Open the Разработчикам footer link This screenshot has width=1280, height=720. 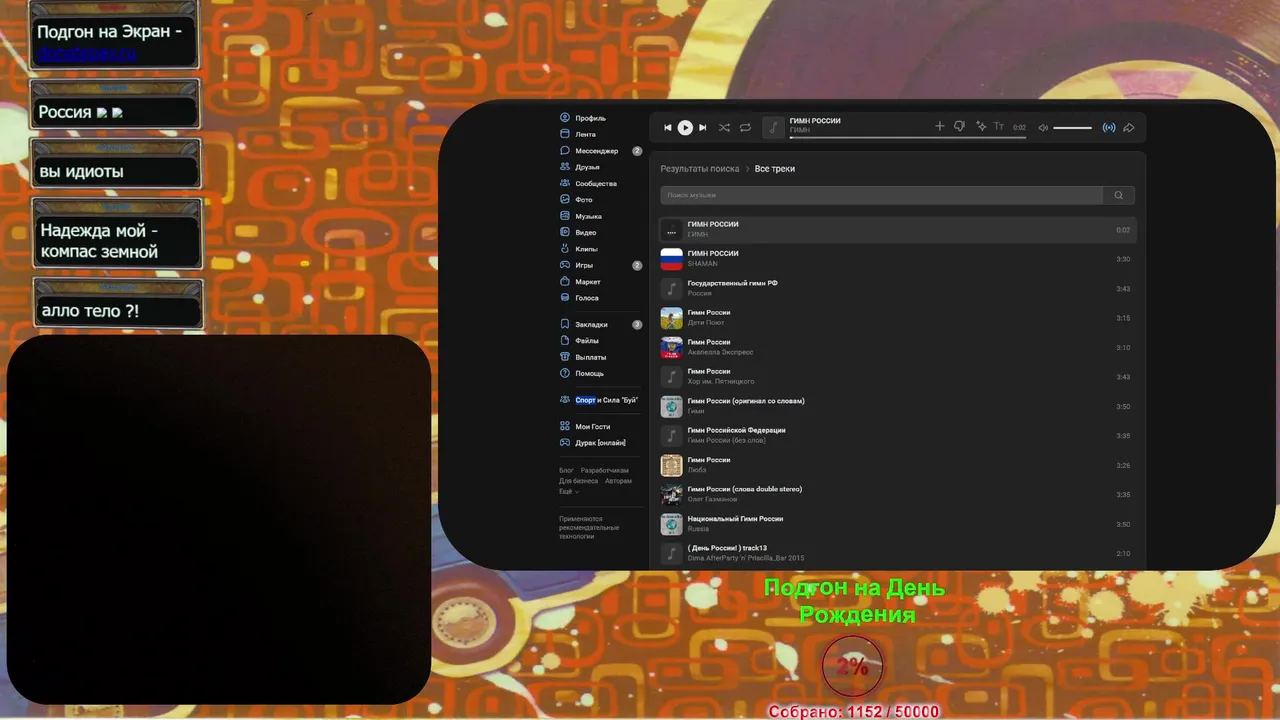click(x=604, y=470)
